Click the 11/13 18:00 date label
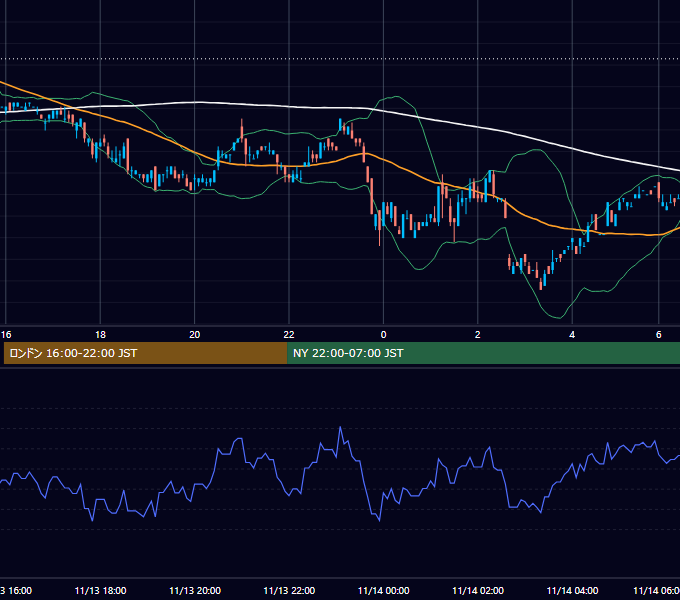 (x=100, y=591)
